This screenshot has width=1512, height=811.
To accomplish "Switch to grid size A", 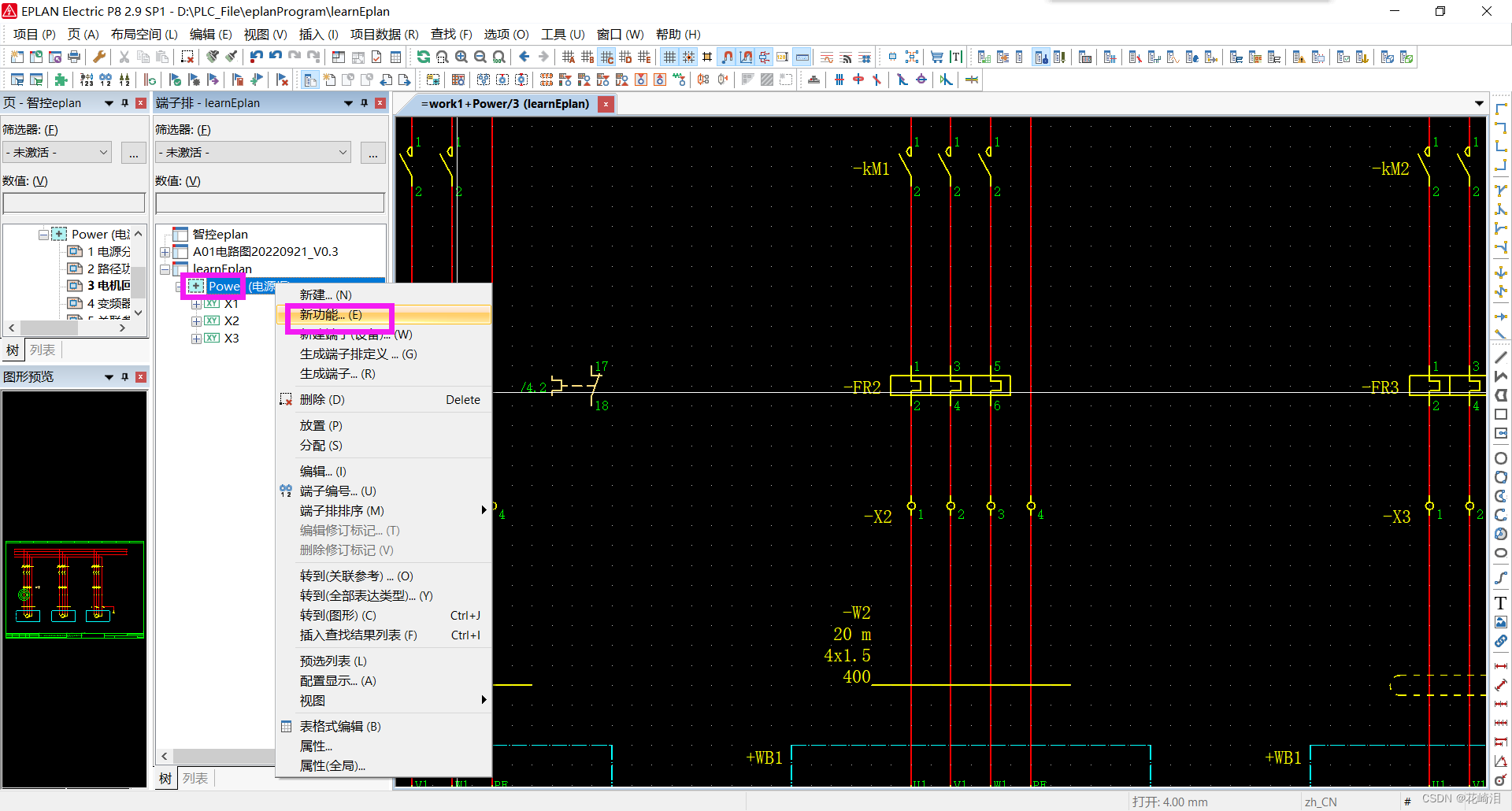I will [569, 57].
